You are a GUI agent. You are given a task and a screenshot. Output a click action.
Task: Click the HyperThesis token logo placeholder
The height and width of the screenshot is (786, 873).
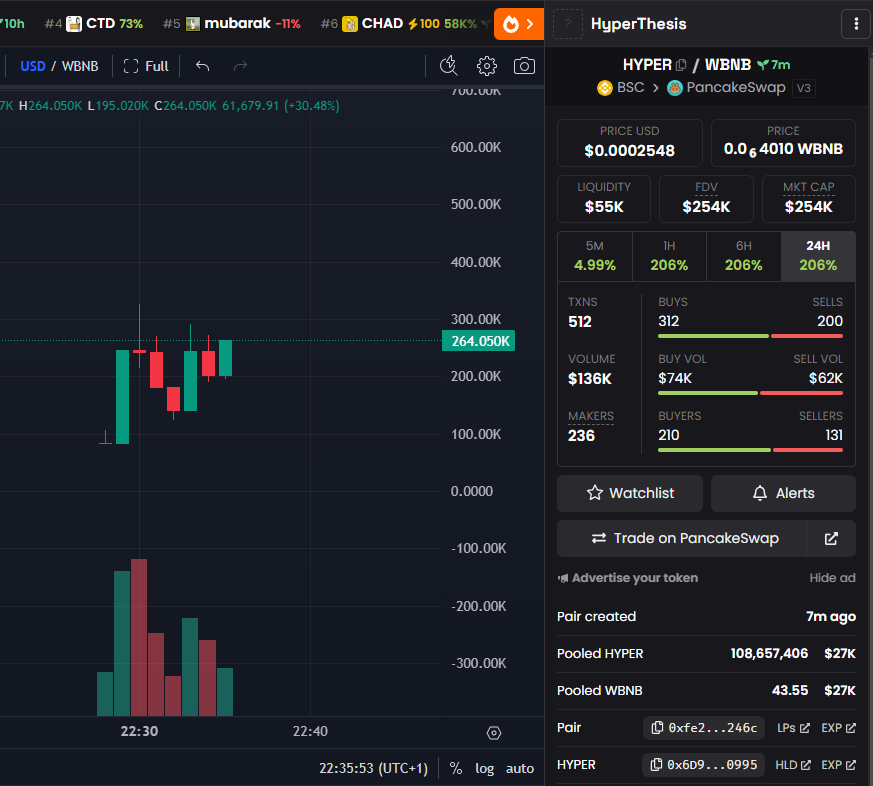(x=568, y=24)
